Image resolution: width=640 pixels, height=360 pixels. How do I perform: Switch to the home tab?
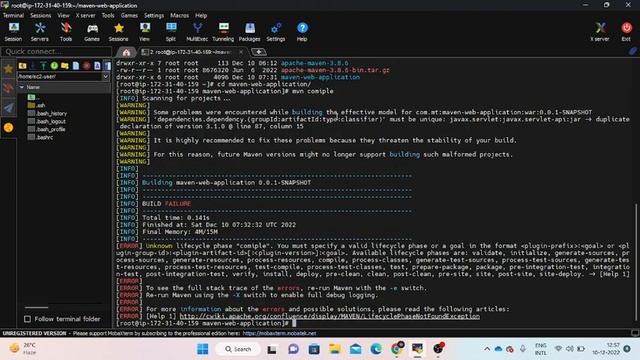pos(126,52)
